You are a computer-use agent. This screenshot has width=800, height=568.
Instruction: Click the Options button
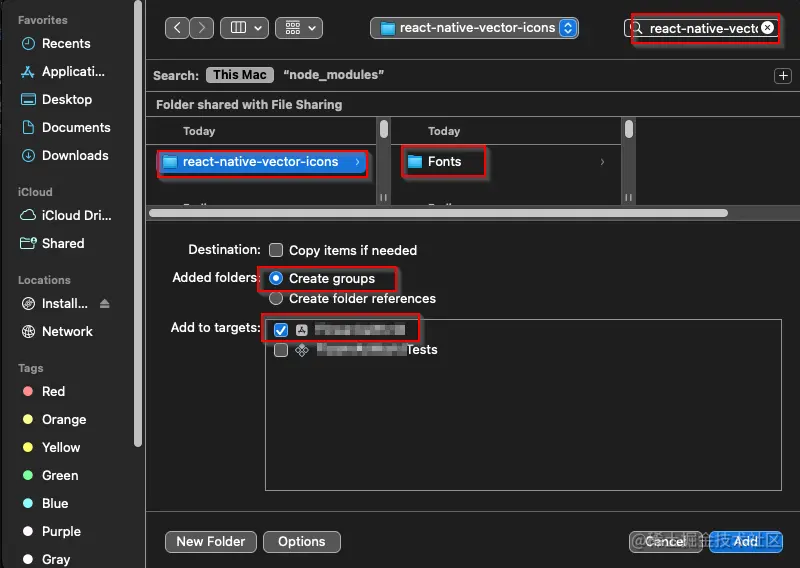click(302, 541)
